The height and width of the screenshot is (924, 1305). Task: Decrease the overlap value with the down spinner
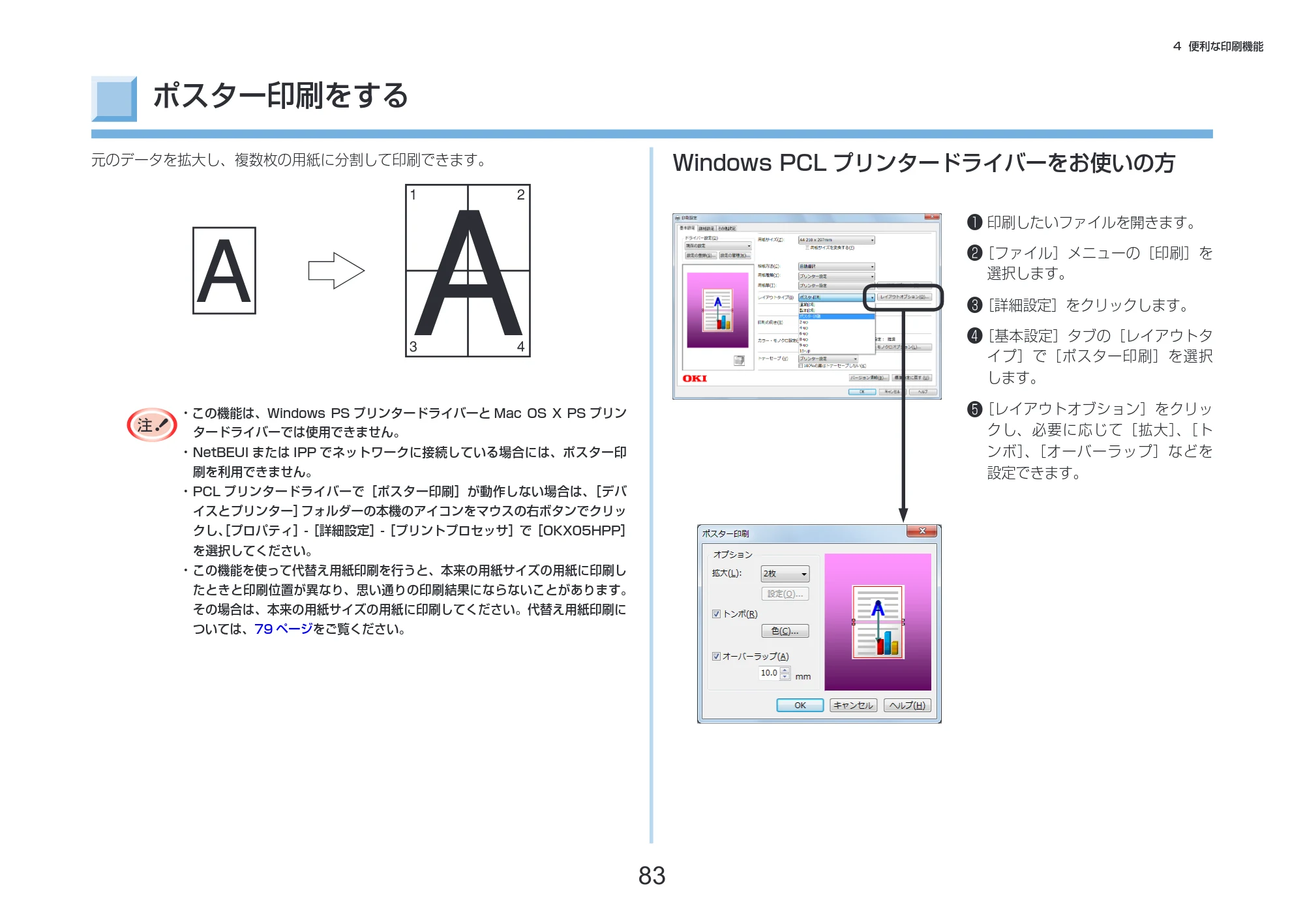(785, 676)
